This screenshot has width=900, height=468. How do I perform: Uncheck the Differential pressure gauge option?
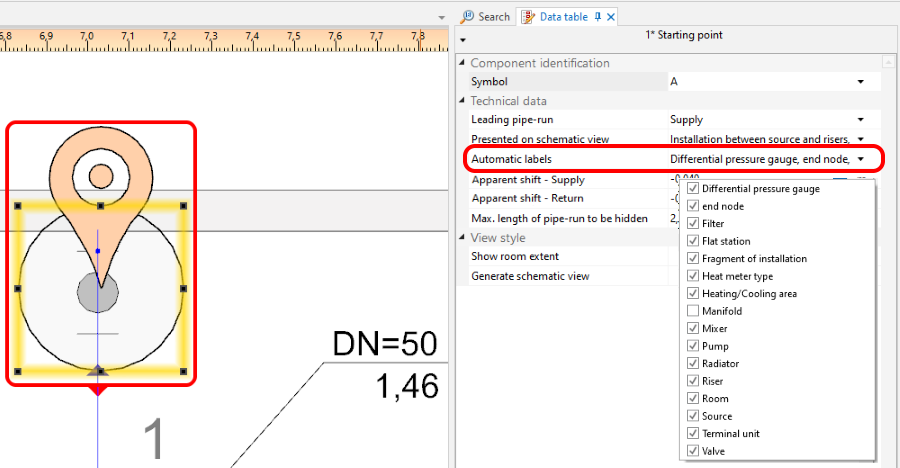[693, 189]
